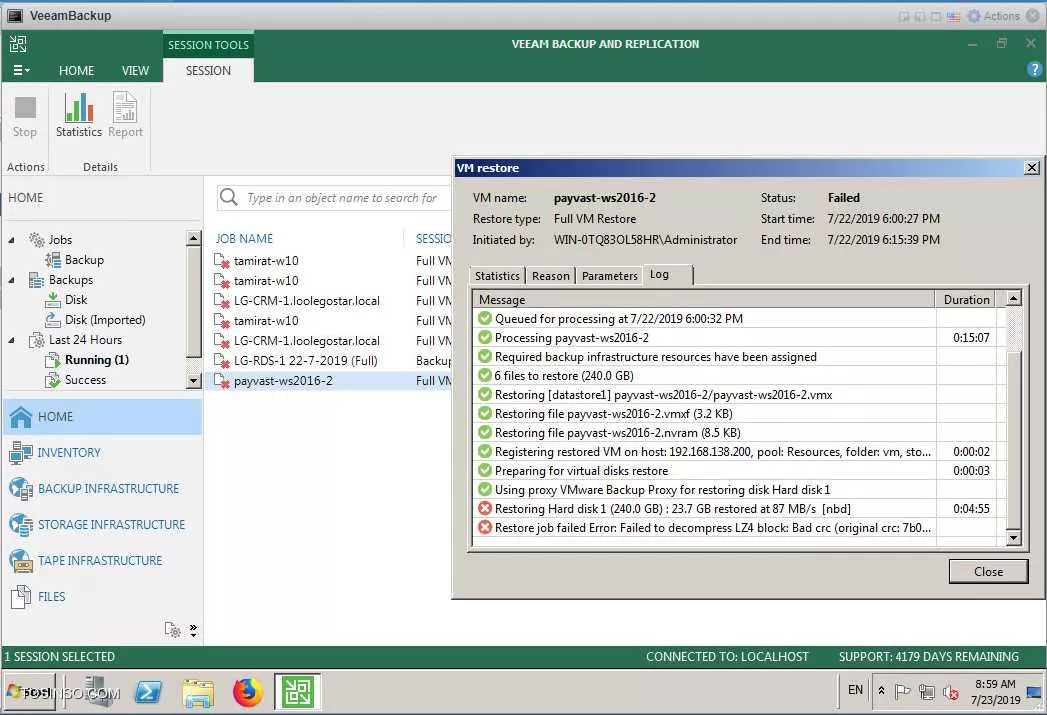Open Parameters tab in VM restore dialog
This screenshot has width=1047, height=715.
609,276
